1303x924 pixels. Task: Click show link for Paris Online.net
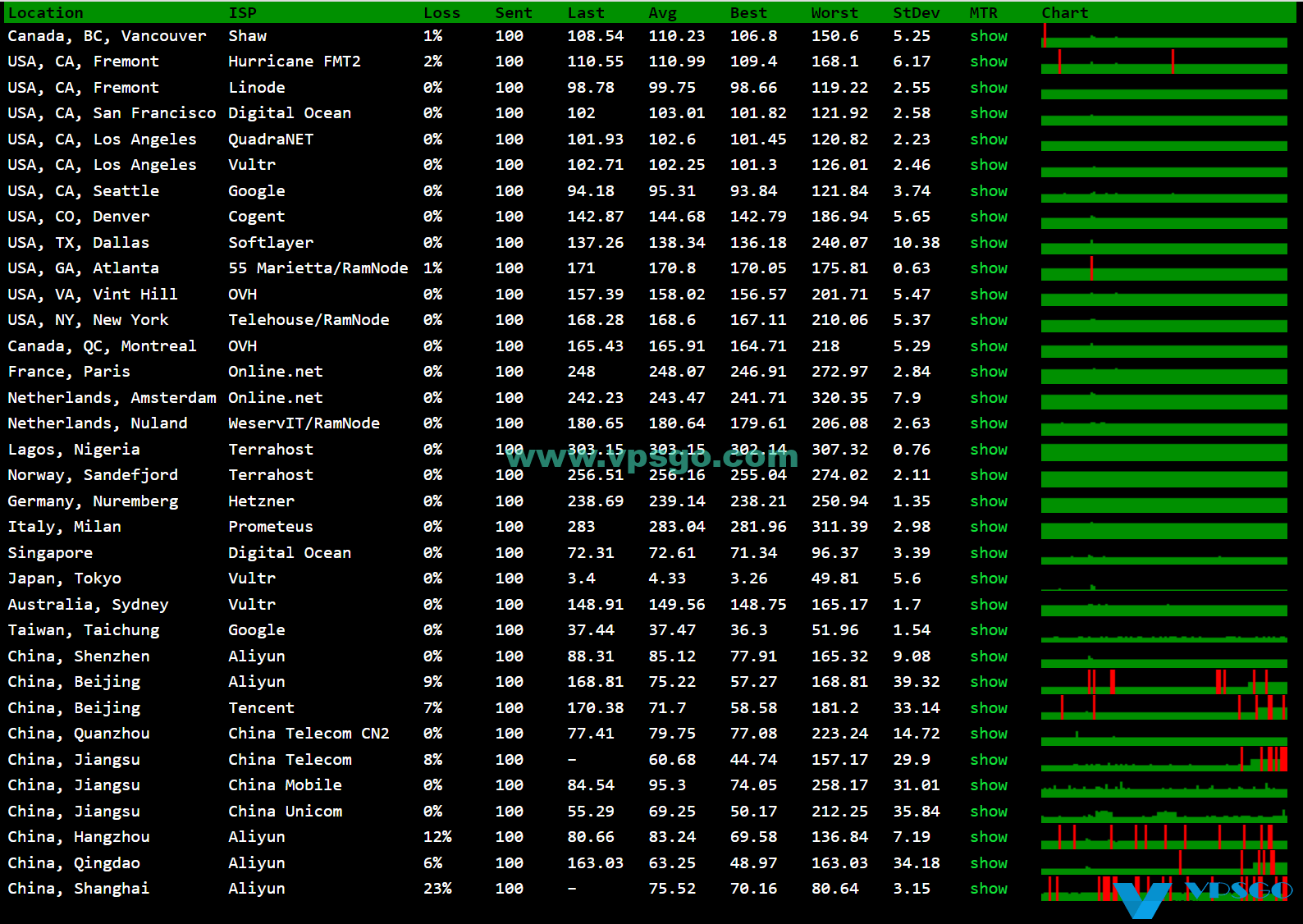989,372
